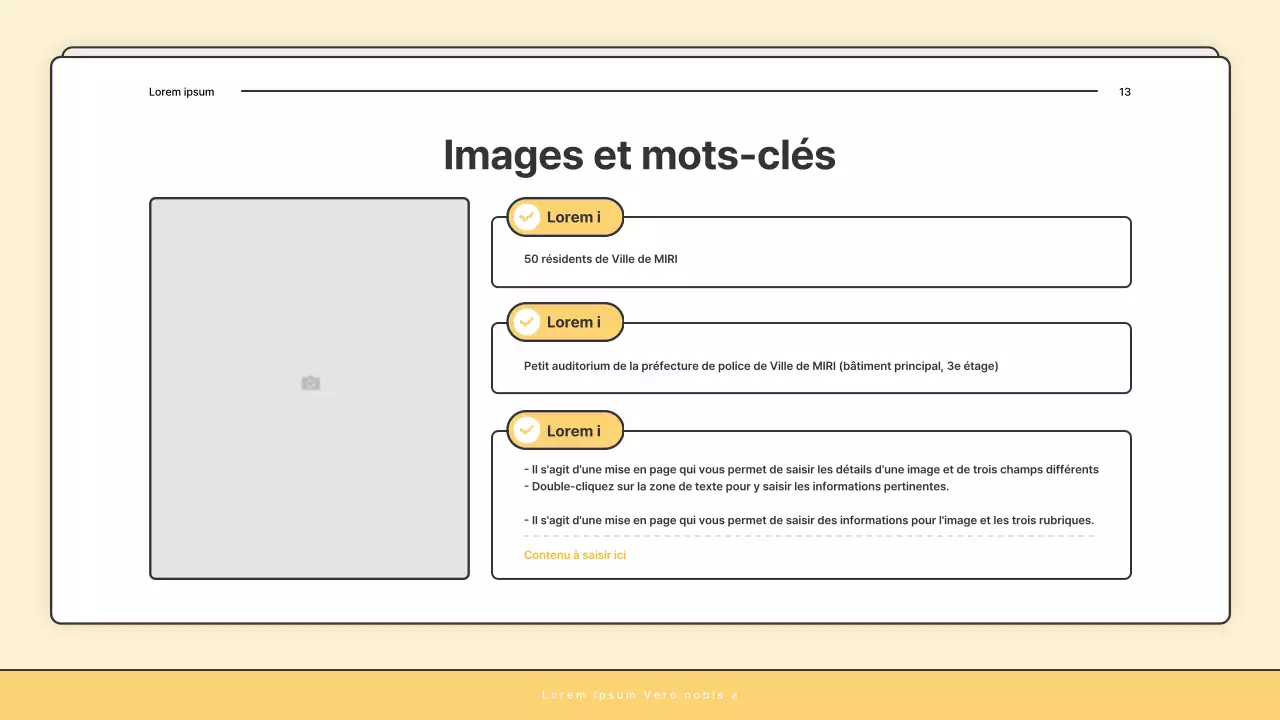This screenshot has width=1280, height=720.
Task: Click the dashed separator above "Contenu à saisir ici"
Action: (x=809, y=537)
